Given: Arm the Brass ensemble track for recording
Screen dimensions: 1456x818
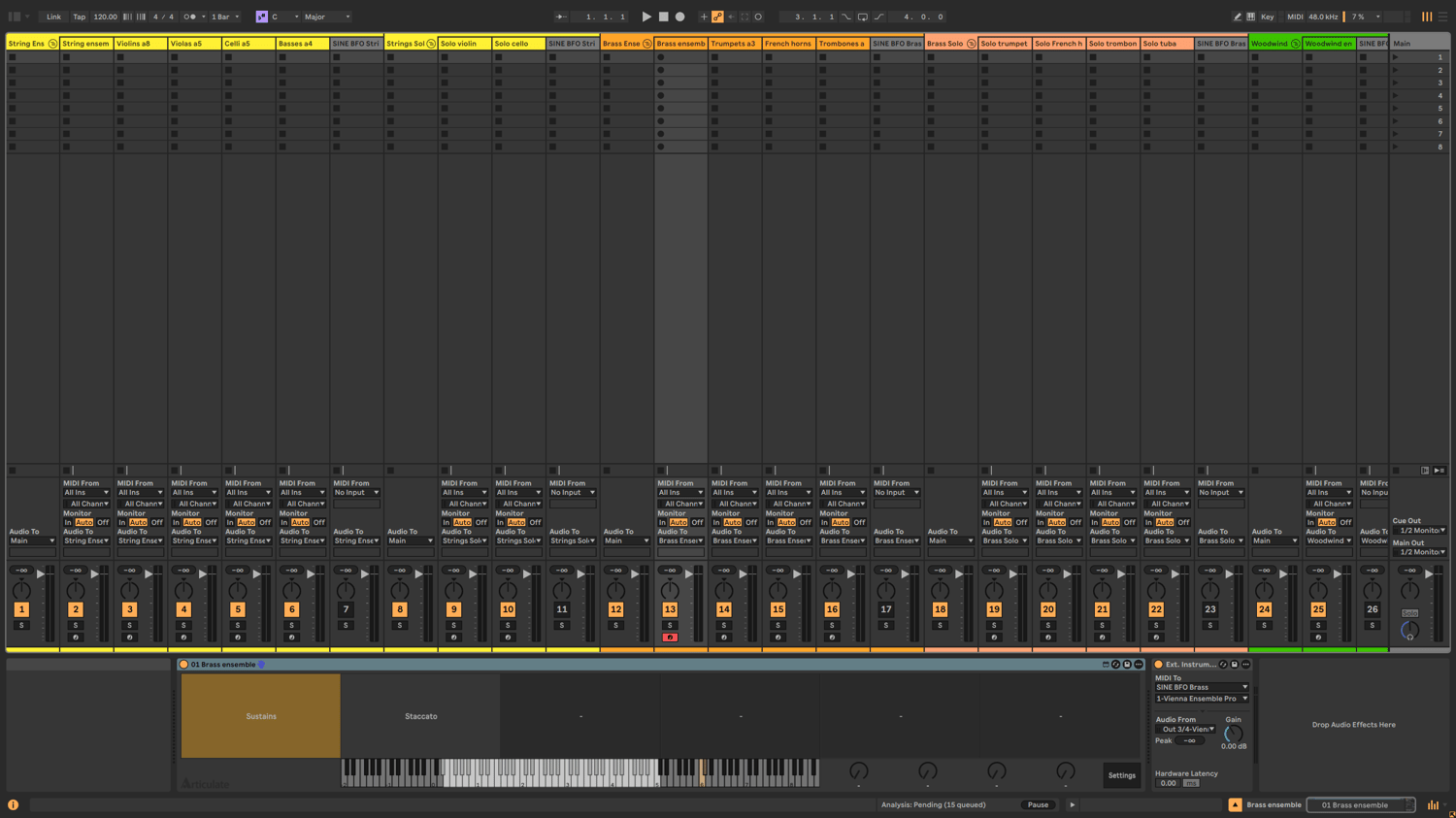Looking at the screenshot, I should pos(670,638).
